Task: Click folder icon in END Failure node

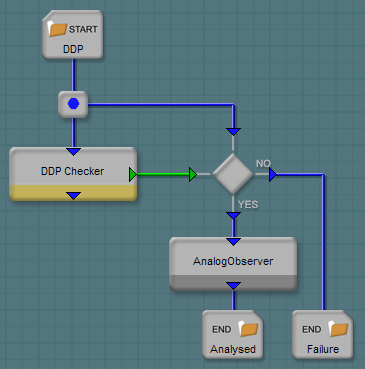Action: [338, 329]
